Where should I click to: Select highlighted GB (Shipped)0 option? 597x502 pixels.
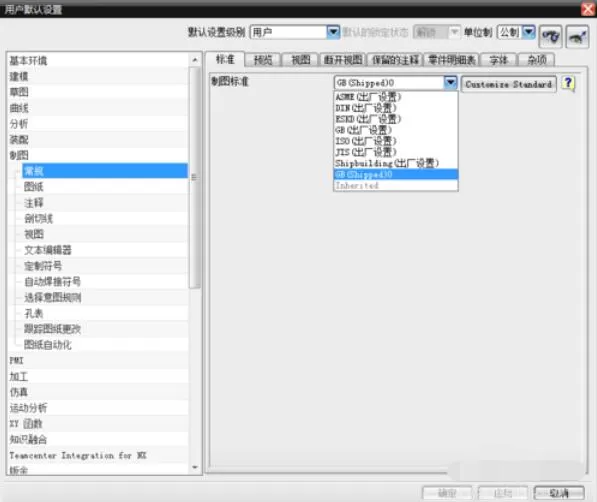[396, 174]
